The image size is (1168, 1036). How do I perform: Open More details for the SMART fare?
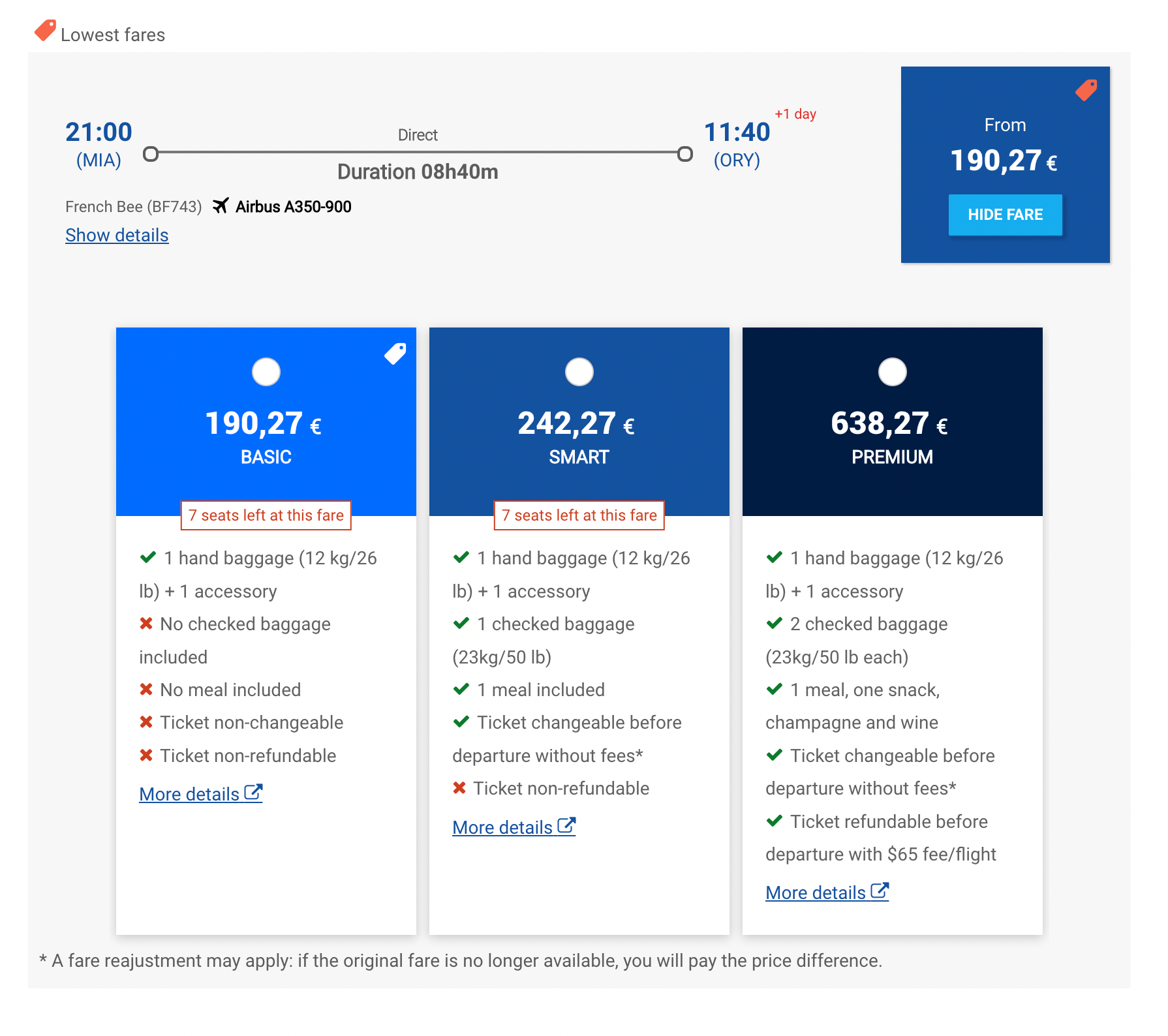pyautogui.click(x=502, y=827)
